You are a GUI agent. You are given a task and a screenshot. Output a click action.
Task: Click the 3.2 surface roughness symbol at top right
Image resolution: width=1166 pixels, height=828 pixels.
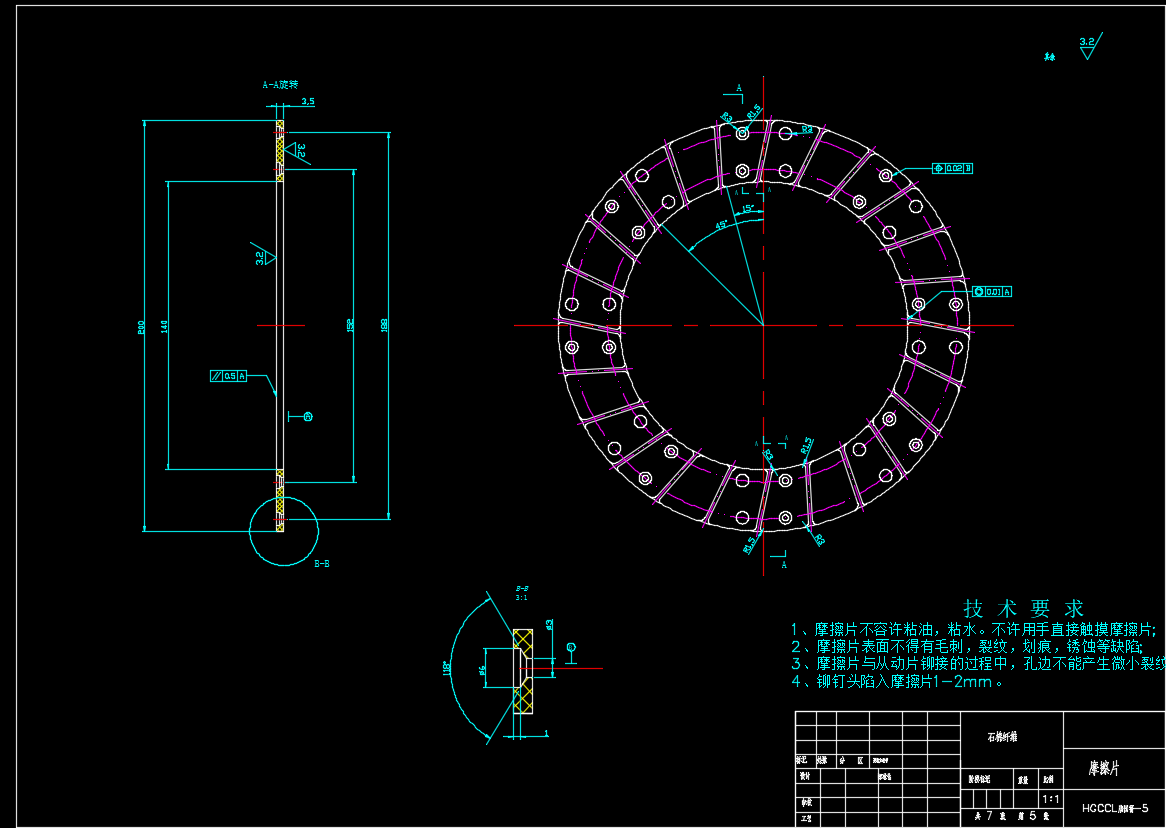coord(1088,44)
